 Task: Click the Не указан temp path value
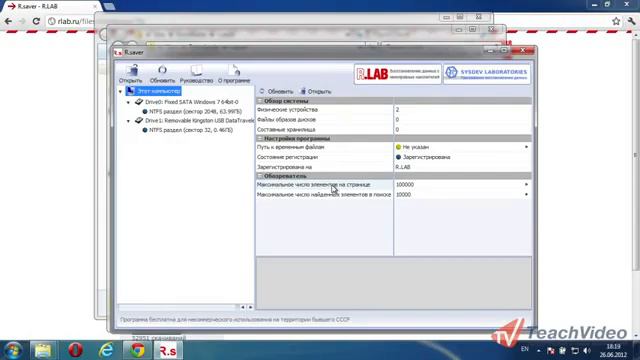pos(416,147)
